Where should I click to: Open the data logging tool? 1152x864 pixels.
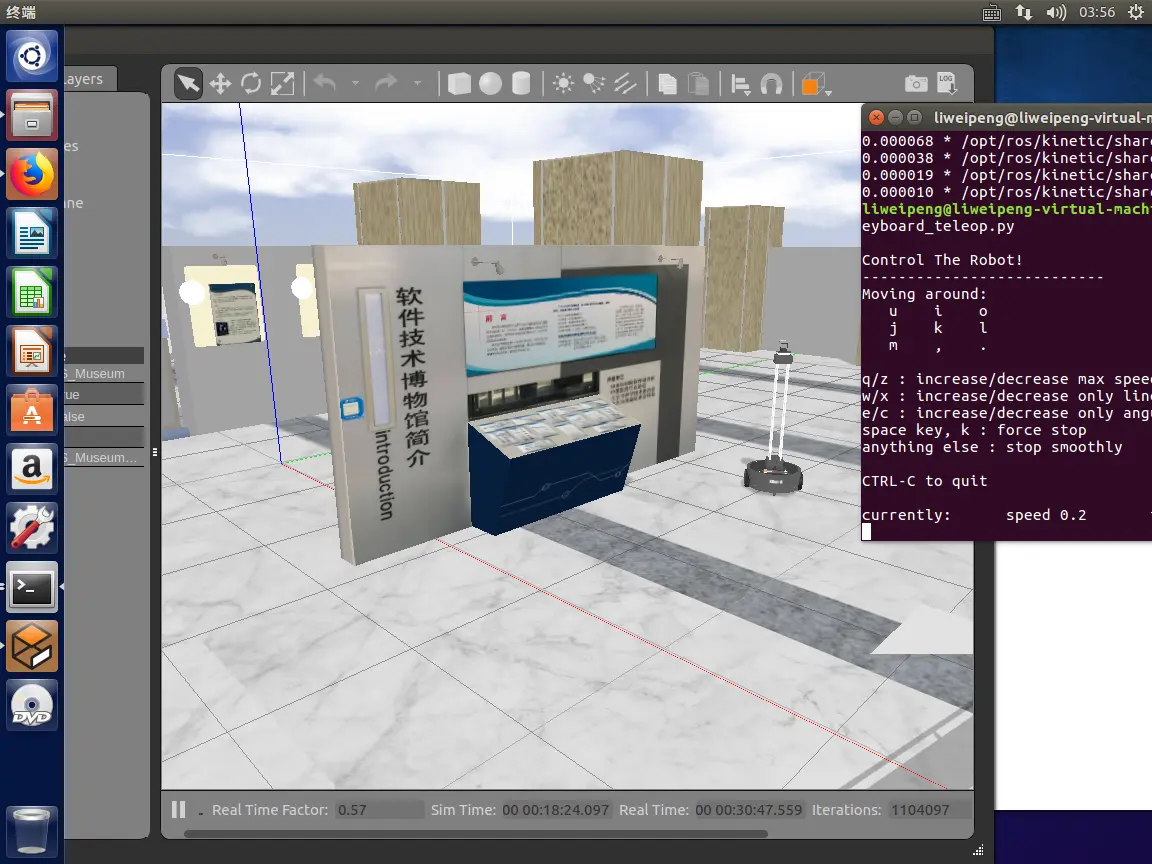pos(946,84)
